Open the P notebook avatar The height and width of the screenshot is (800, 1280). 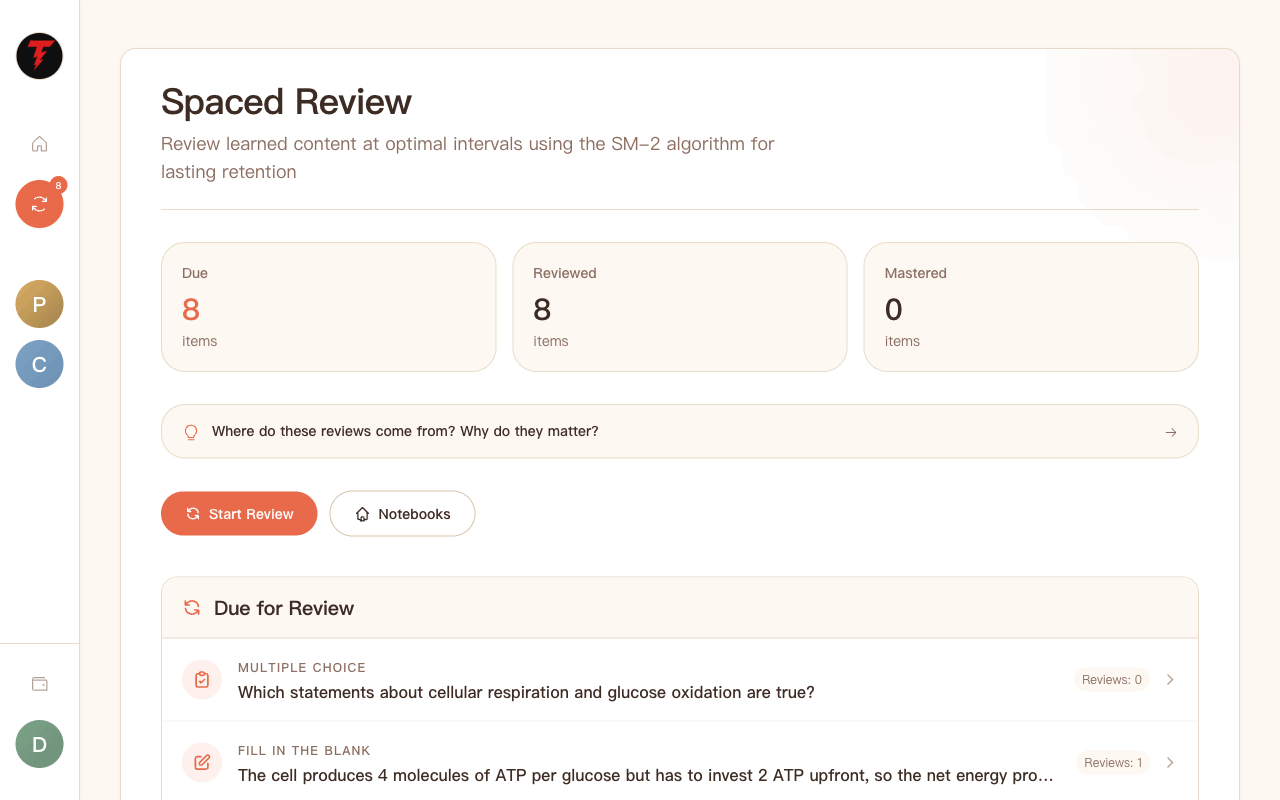point(40,304)
